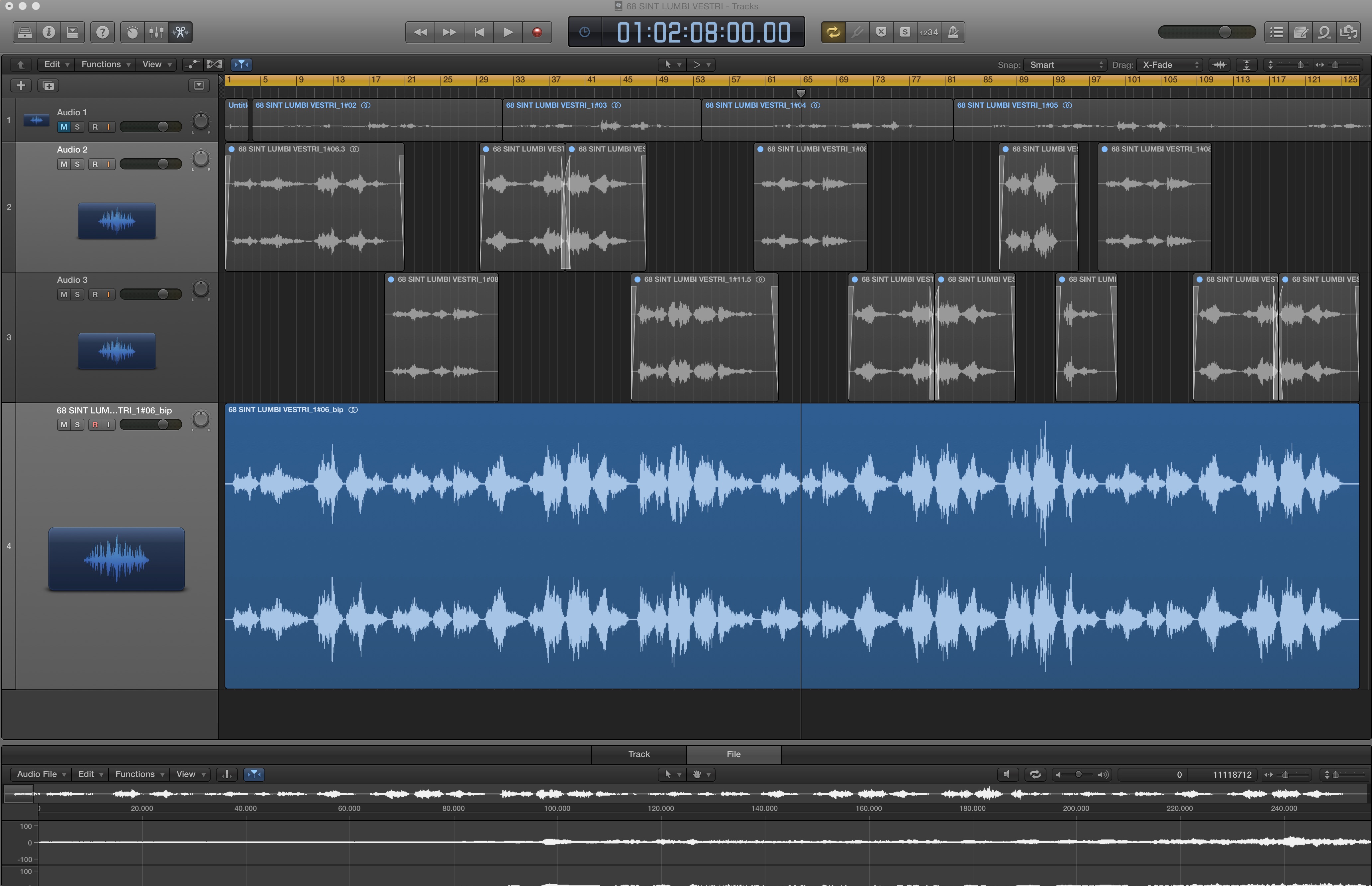Open the Mixer faders button
The height and width of the screenshot is (886, 1372).
tap(156, 32)
